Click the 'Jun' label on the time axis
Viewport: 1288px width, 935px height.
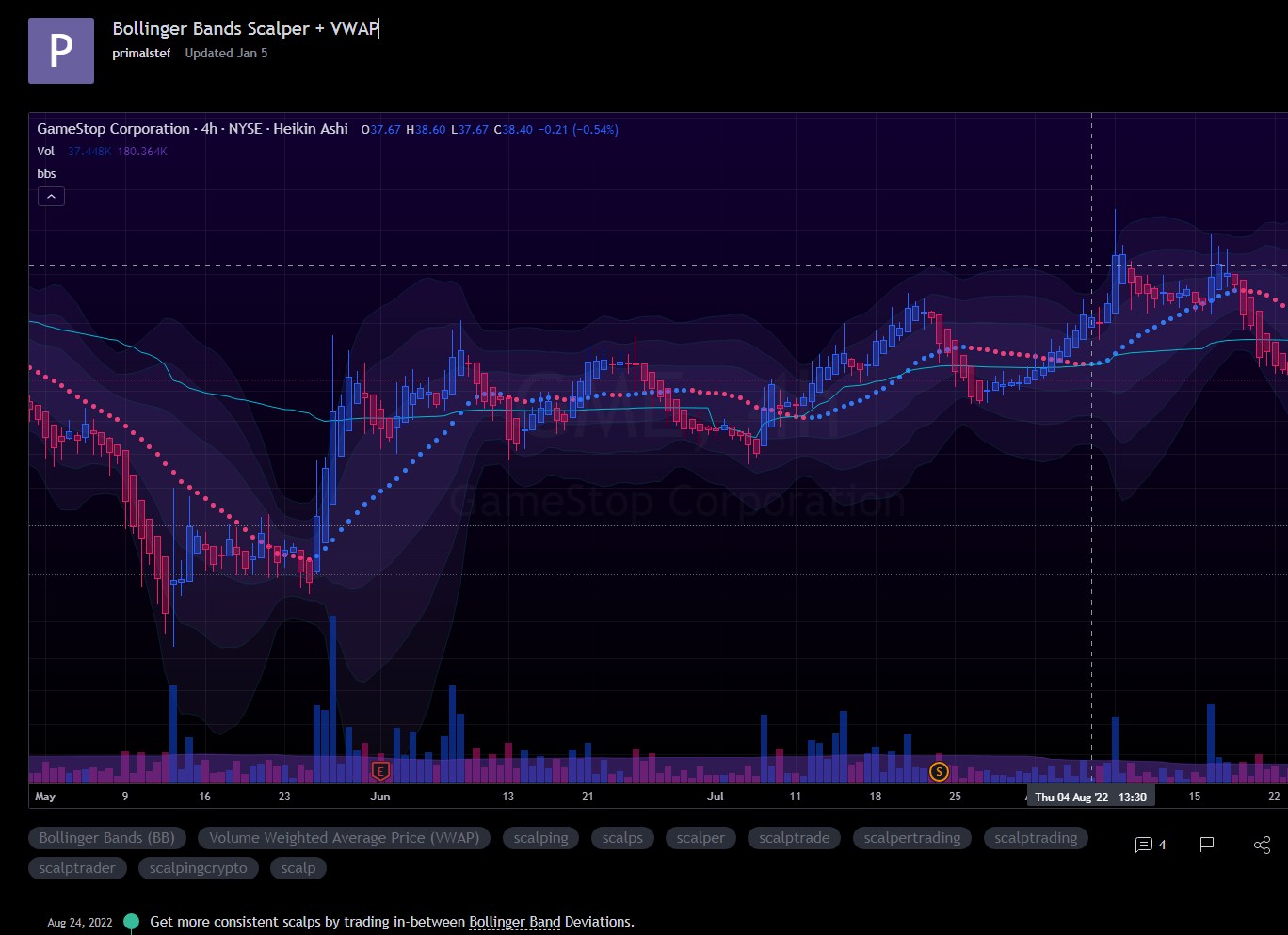[380, 797]
